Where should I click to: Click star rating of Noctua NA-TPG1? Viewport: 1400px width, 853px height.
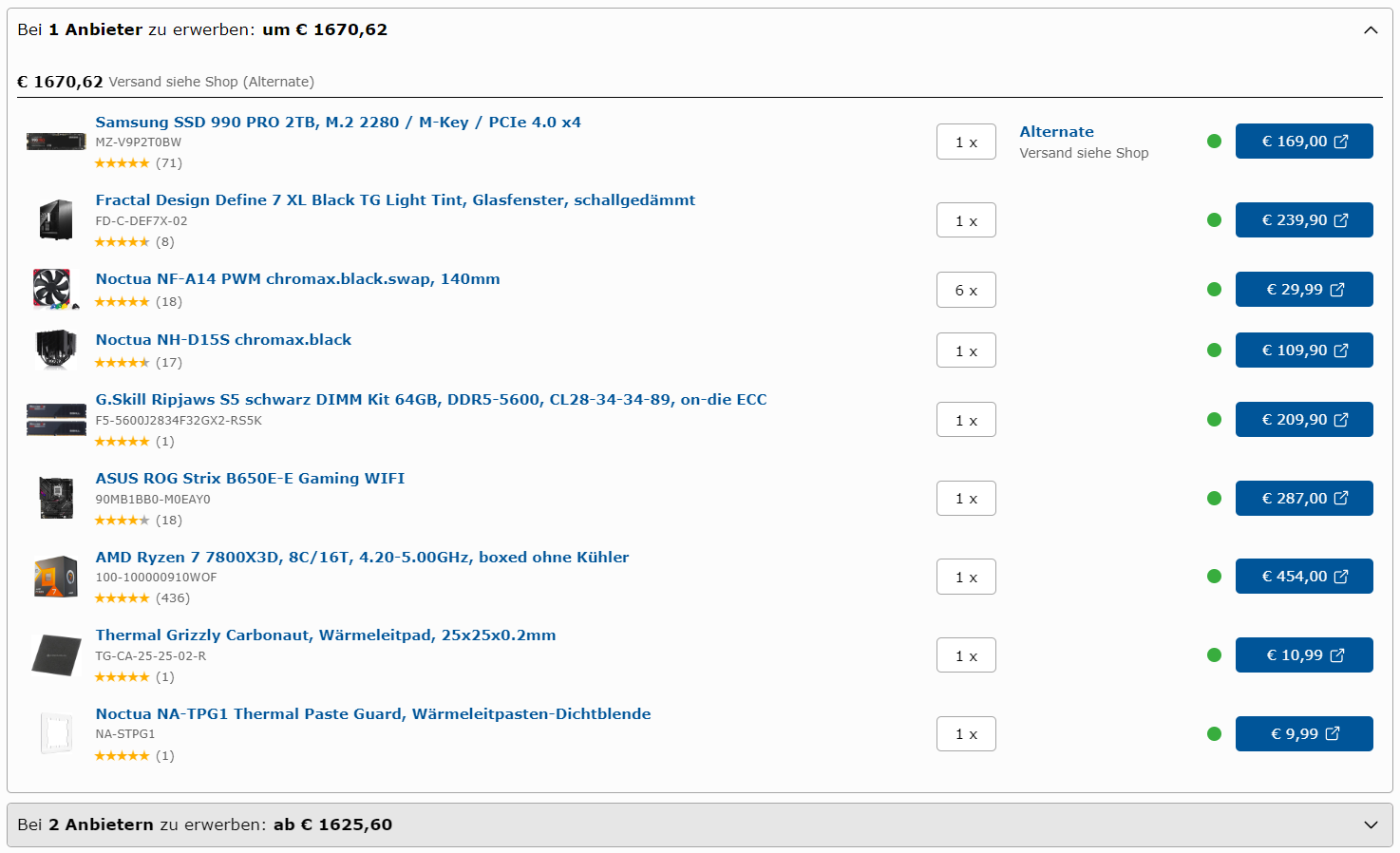click(x=135, y=756)
